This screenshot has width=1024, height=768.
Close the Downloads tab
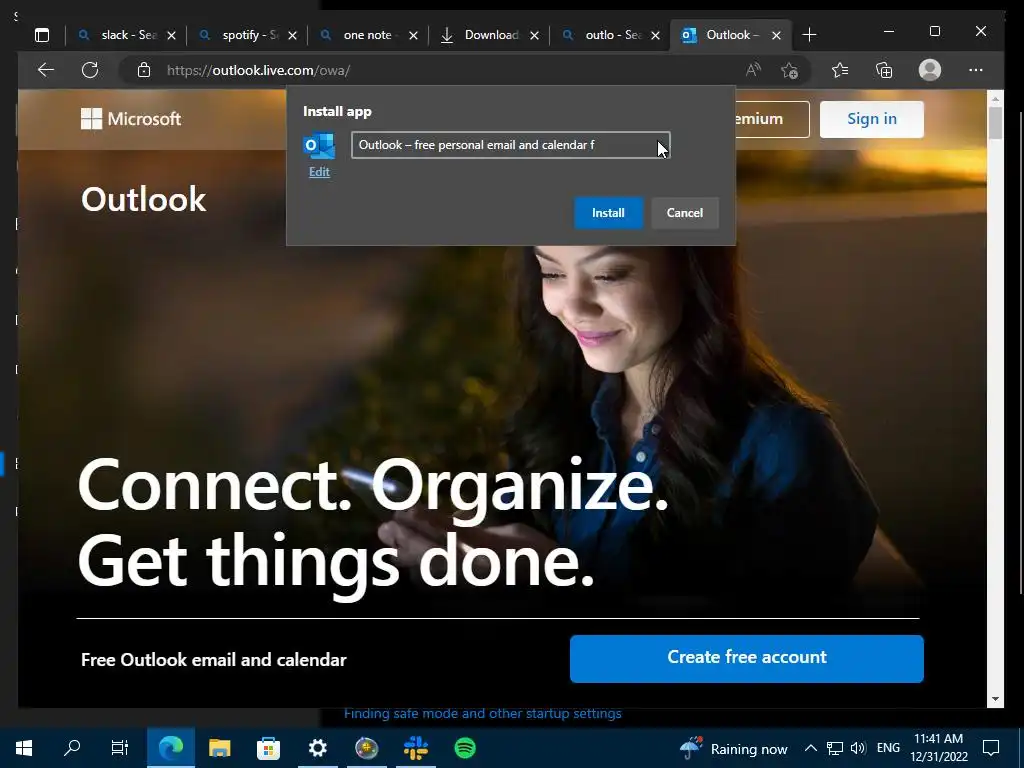click(x=534, y=35)
